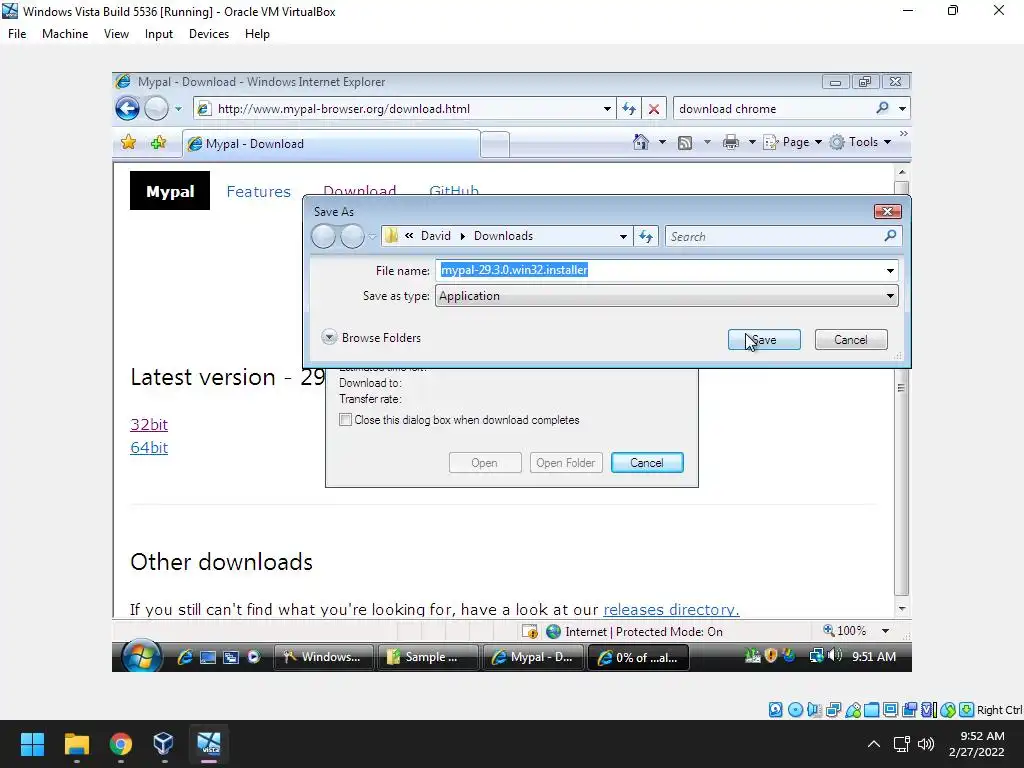Image resolution: width=1024 pixels, height=768 pixels.
Task: Click the host Windows Start button
Action: [x=32, y=744]
